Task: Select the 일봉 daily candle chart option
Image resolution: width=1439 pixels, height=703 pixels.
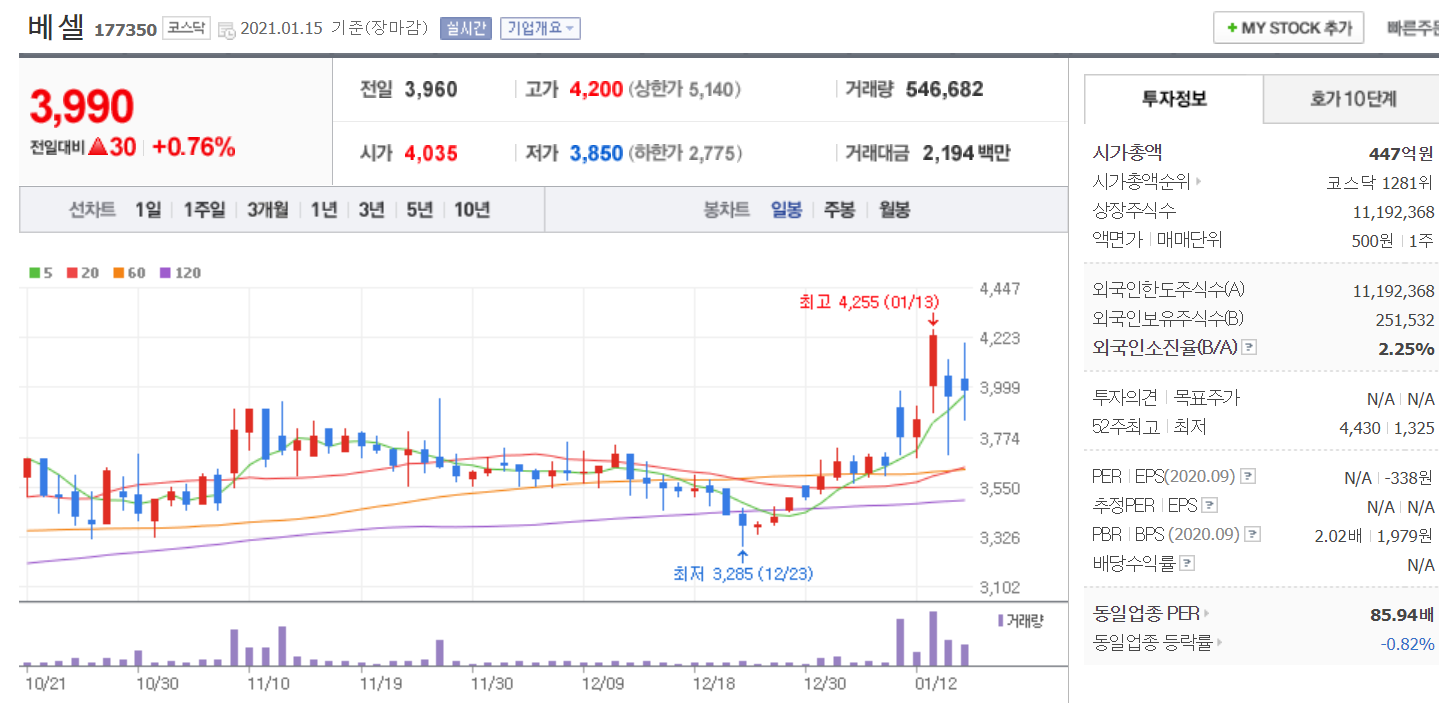Action: pyautogui.click(x=786, y=210)
